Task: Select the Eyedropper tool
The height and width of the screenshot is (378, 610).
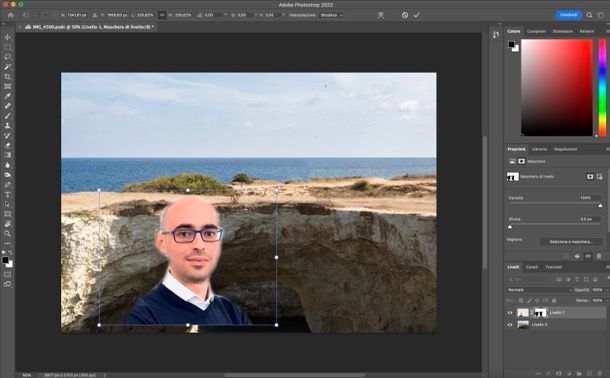Action: click(x=7, y=96)
